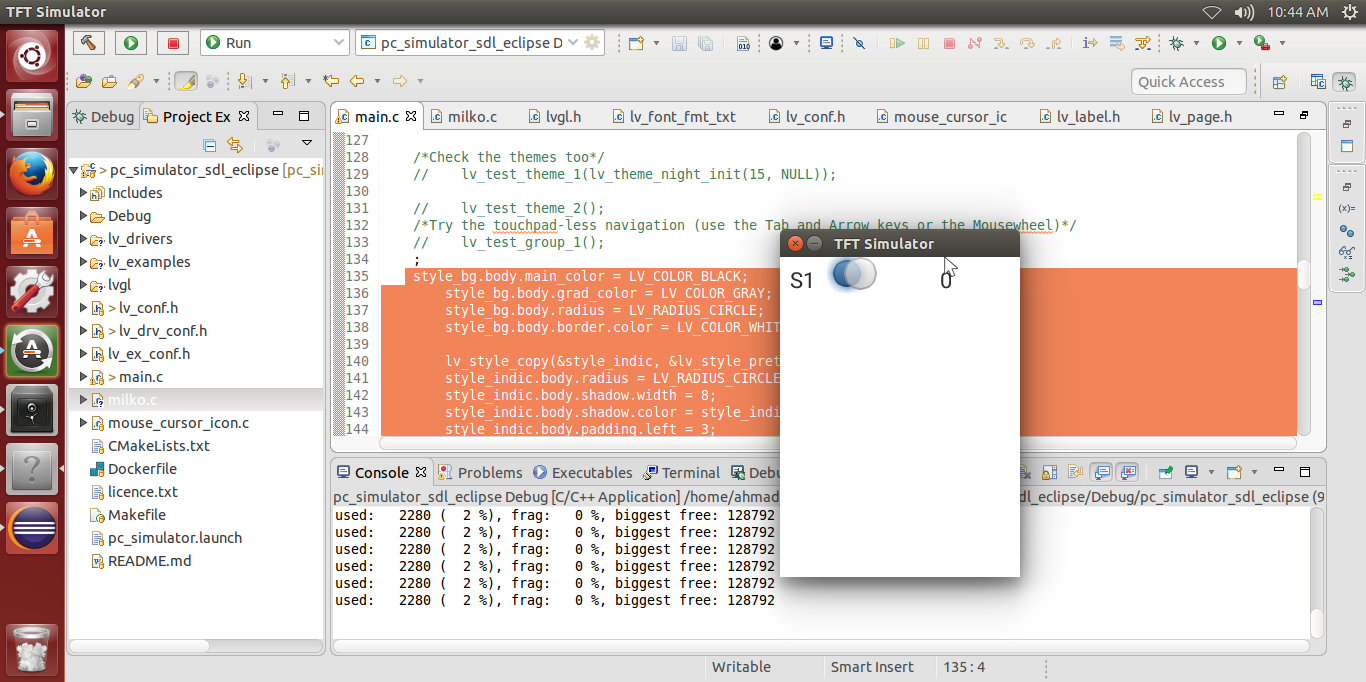Toggle the S1 switch in TFT Simulator

[854, 275]
